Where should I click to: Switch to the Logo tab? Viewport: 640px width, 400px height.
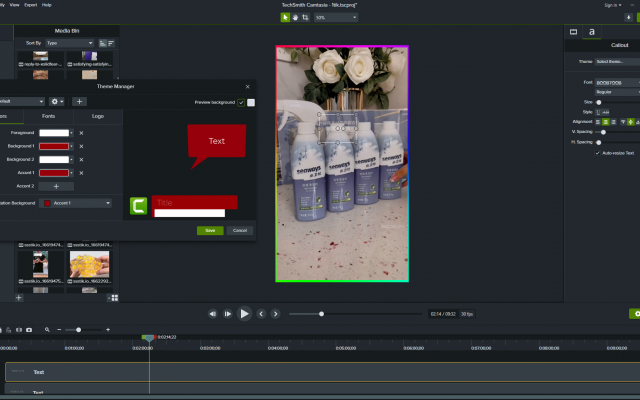click(98, 116)
